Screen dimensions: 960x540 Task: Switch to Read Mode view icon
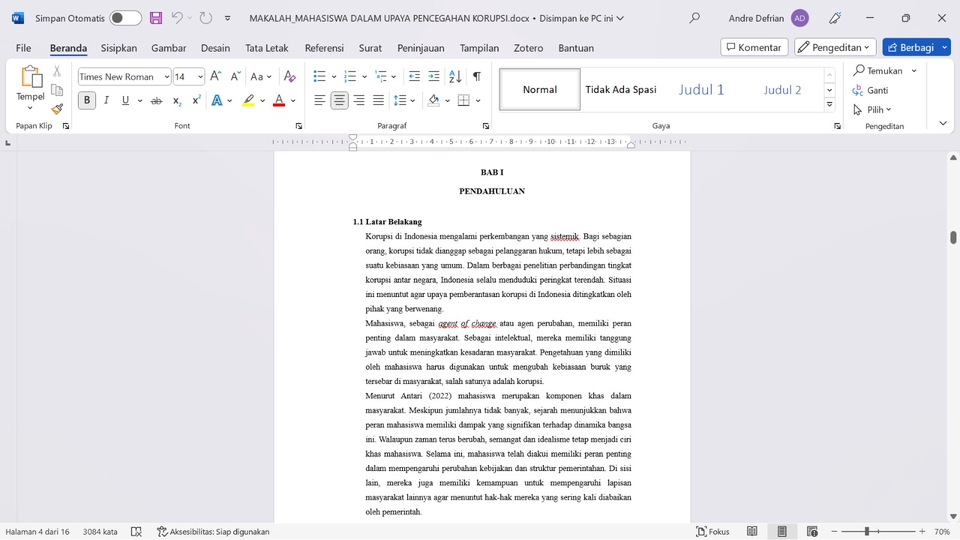tap(752, 531)
